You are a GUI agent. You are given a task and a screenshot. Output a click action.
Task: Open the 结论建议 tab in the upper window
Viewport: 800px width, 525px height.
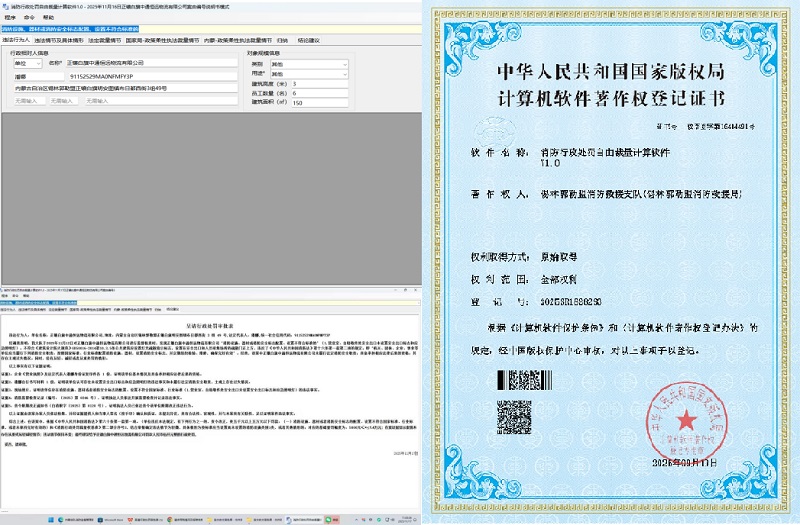click(x=308, y=40)
